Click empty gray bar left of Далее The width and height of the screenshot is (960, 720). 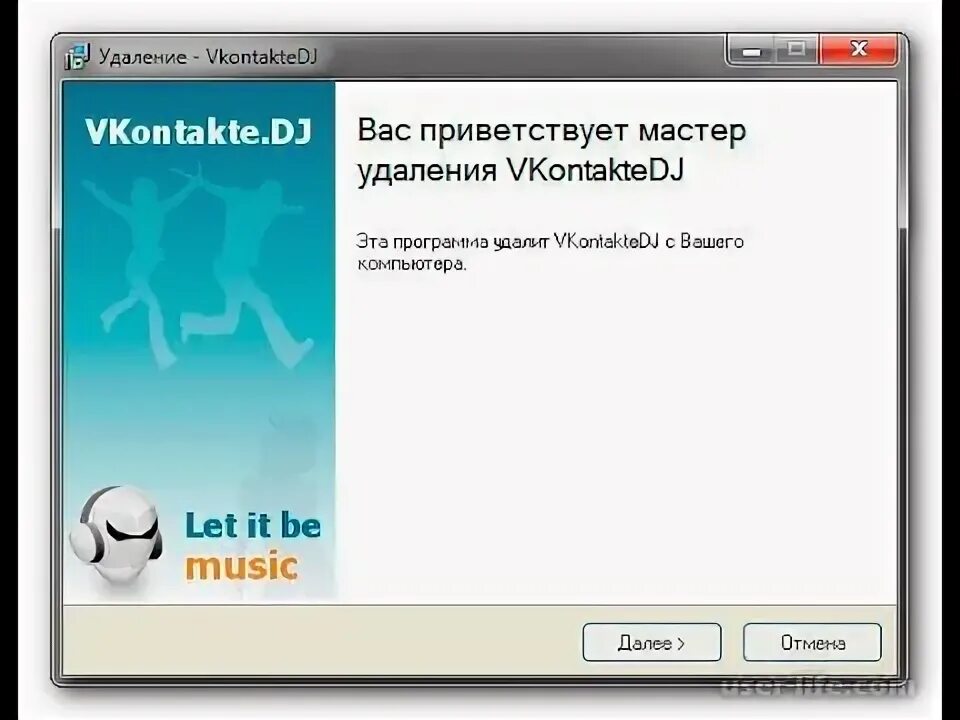[321, 642]
